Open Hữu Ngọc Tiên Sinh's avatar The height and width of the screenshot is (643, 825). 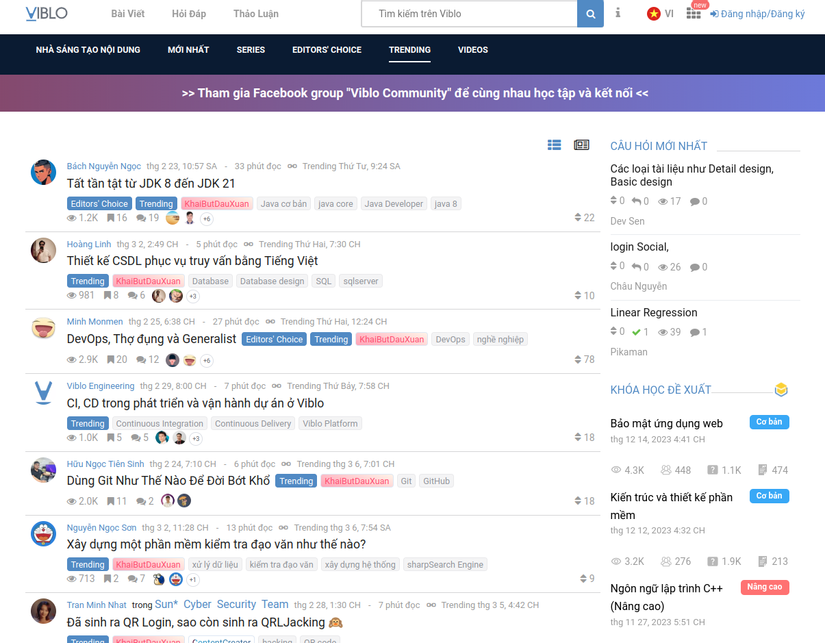(x=43, y=470)
